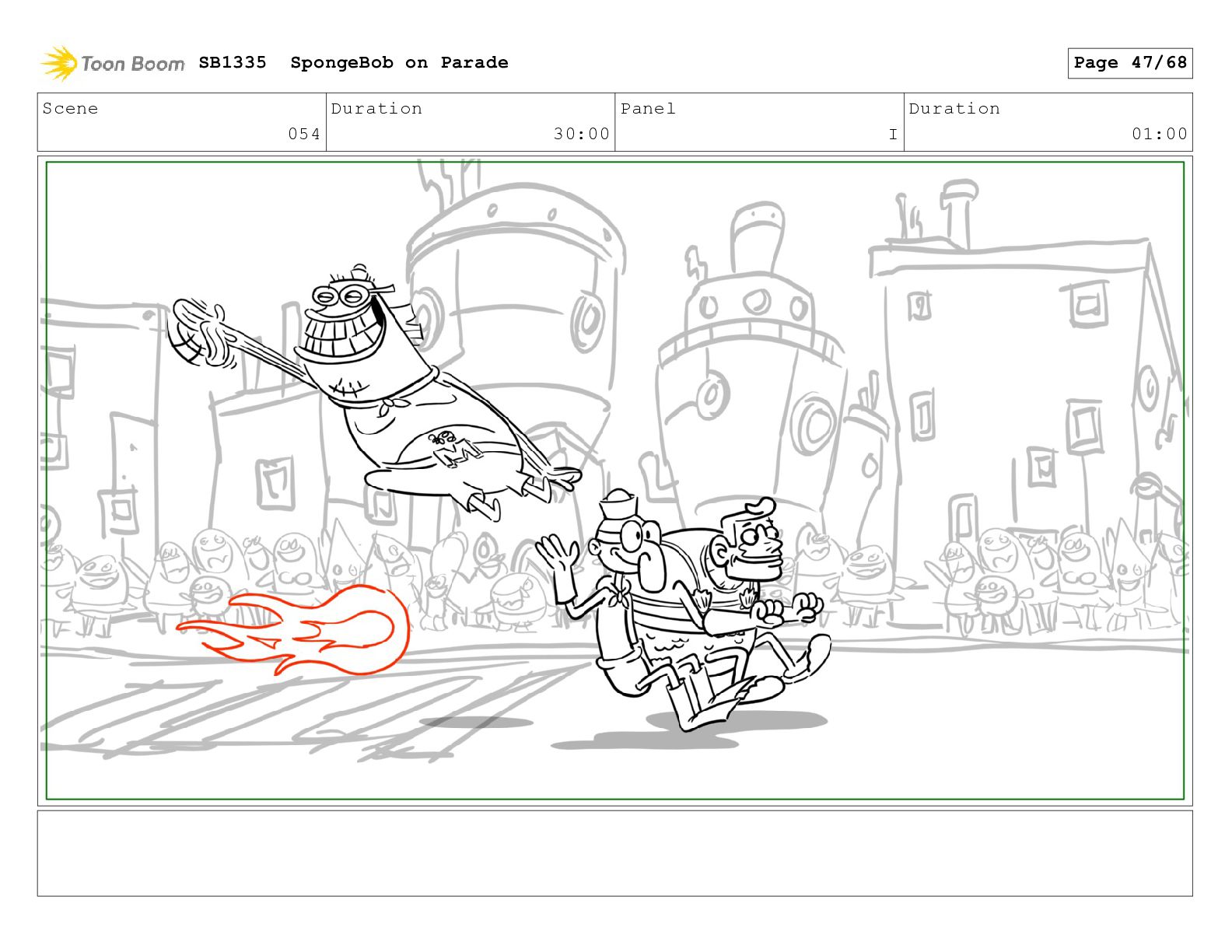
Task: Click the scene duration value '30:00'
Action: (x=582, y=134)
